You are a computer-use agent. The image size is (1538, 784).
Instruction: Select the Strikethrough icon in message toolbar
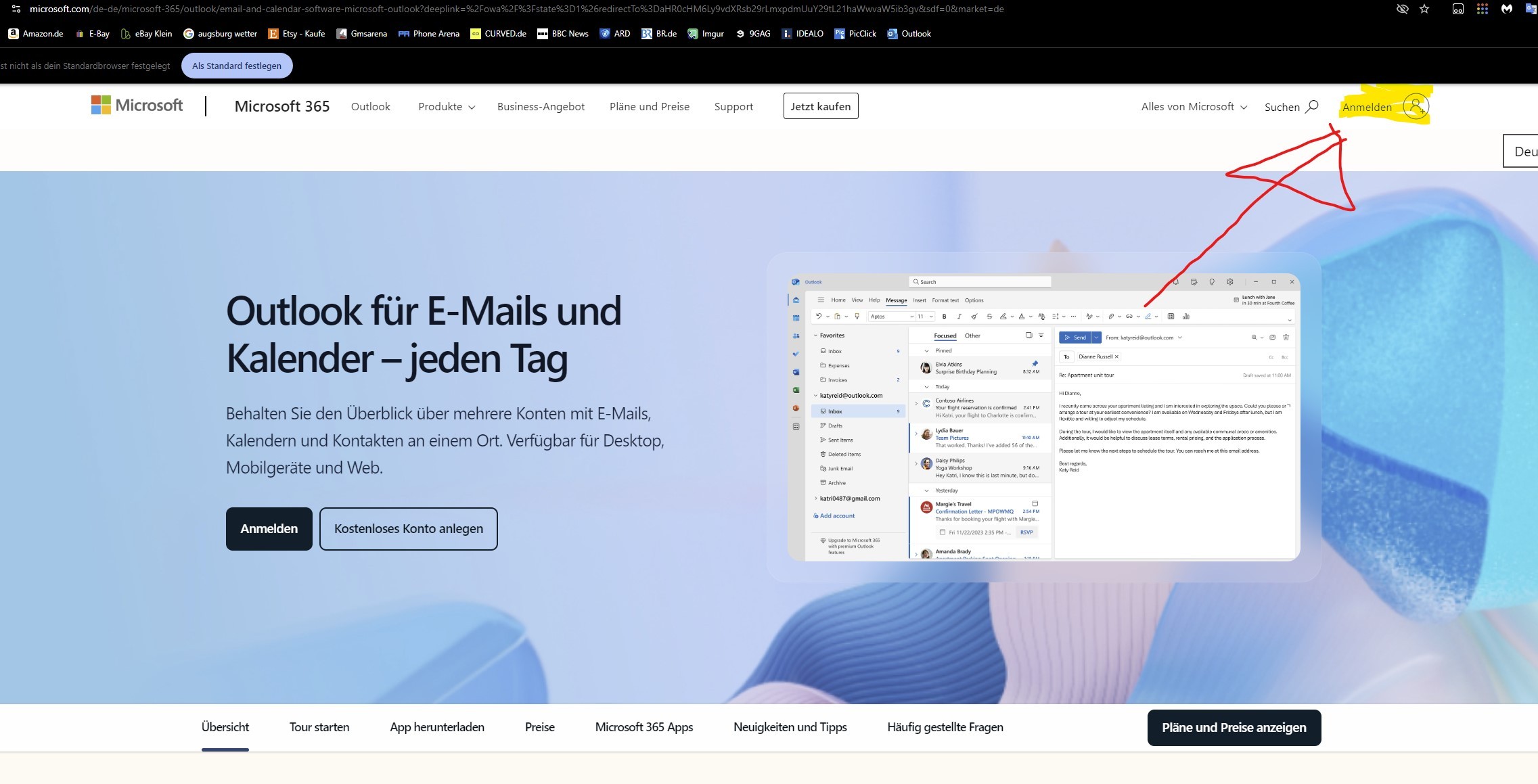tap(989, 317)
